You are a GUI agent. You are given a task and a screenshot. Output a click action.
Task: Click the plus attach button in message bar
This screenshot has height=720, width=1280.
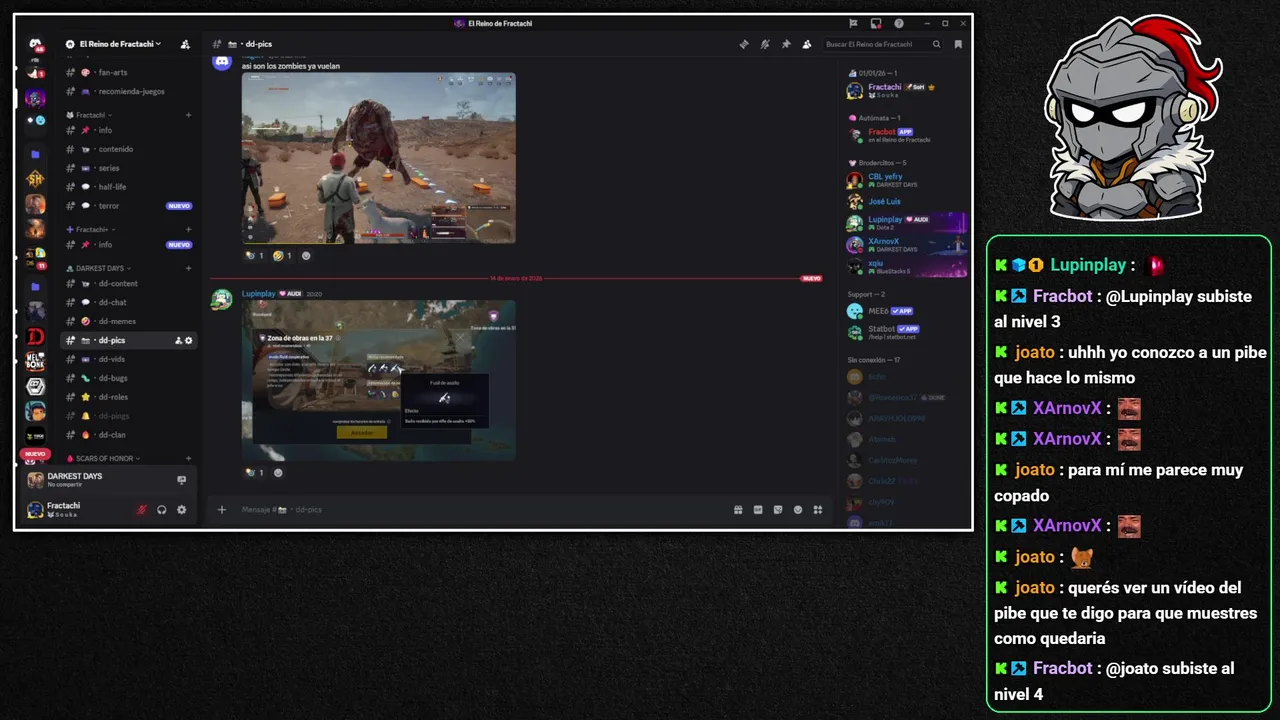point(222,510)
